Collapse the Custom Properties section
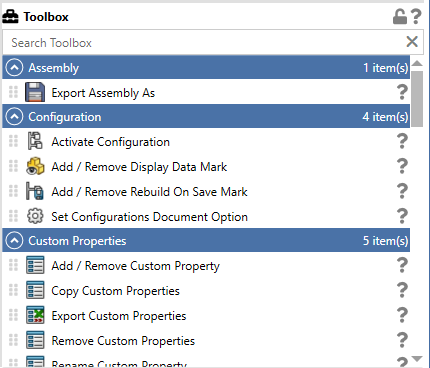 click(15, 241)
